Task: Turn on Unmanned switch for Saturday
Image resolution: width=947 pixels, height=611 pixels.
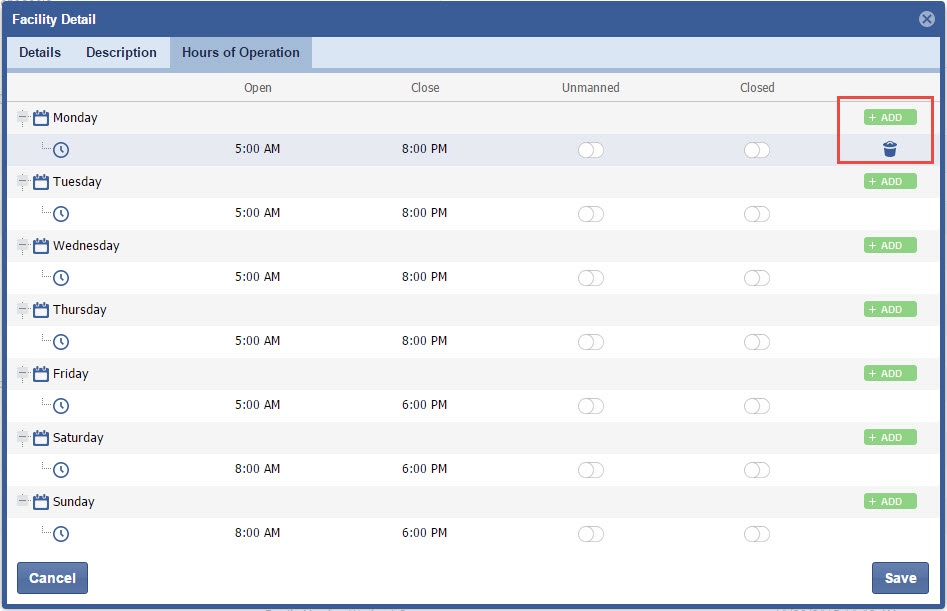Action: point(591,470)
